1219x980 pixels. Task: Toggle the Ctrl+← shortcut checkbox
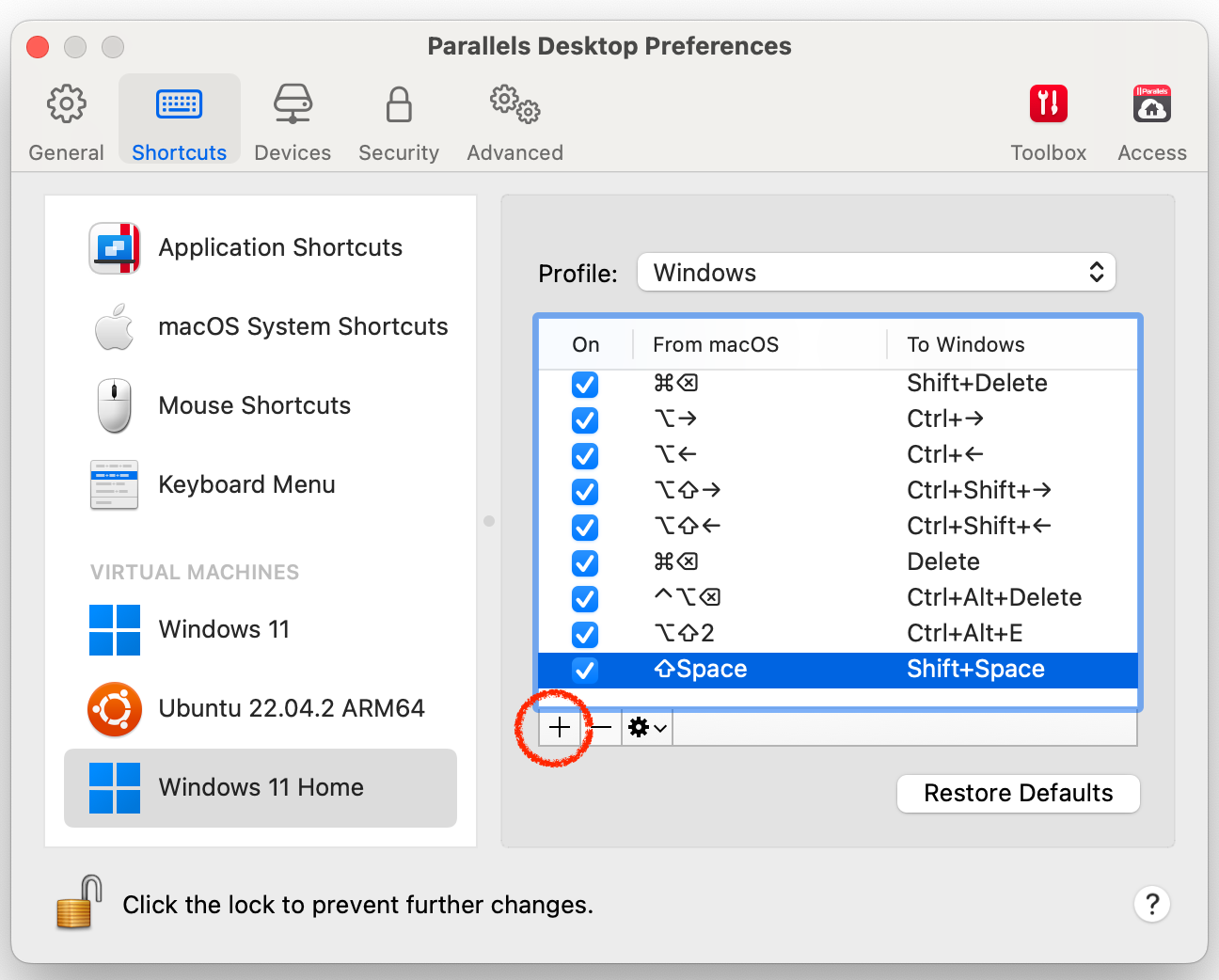tap(585, 456)
